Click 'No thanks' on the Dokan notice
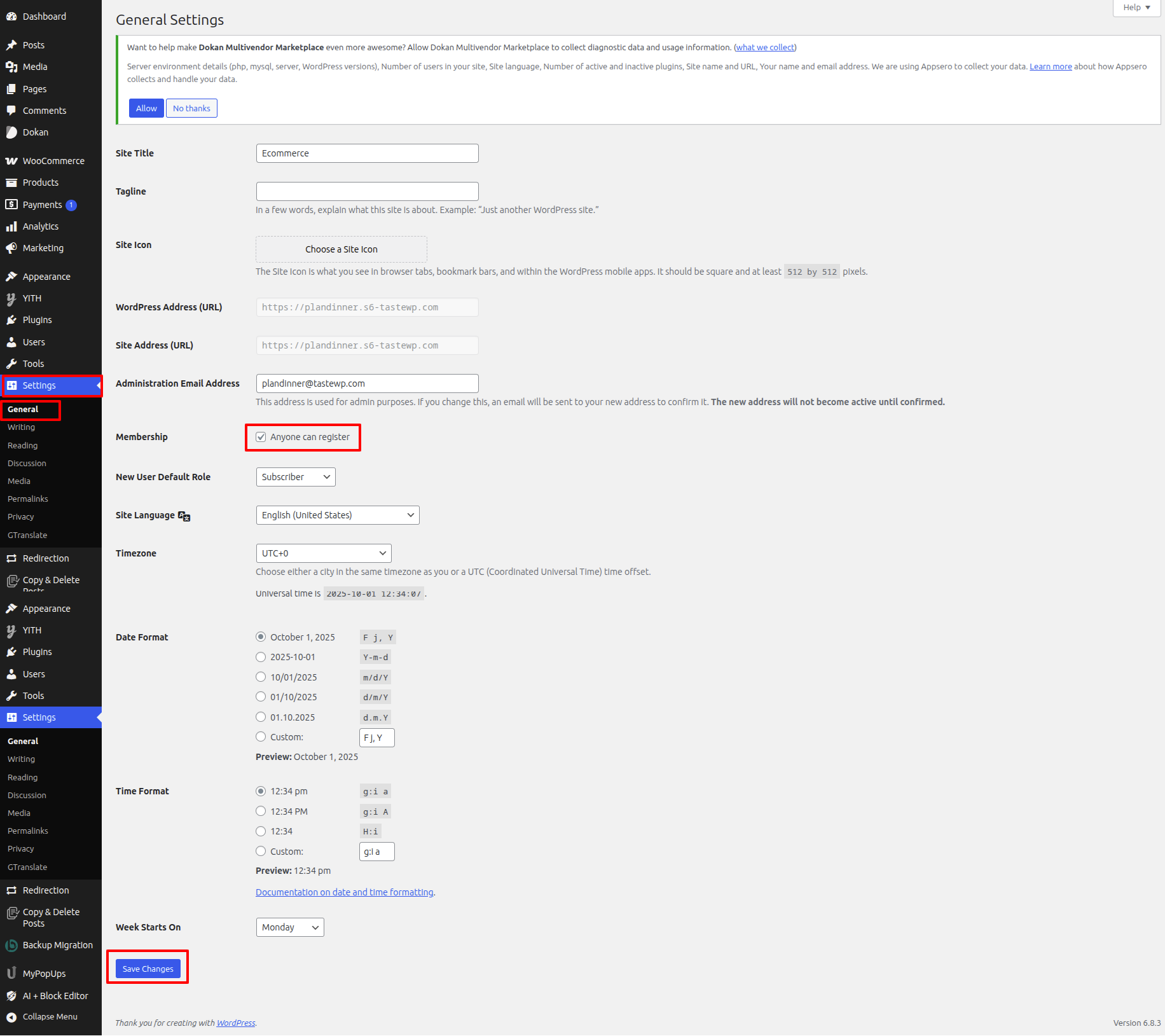The image size is (1165, 1036). coord(191,108)
